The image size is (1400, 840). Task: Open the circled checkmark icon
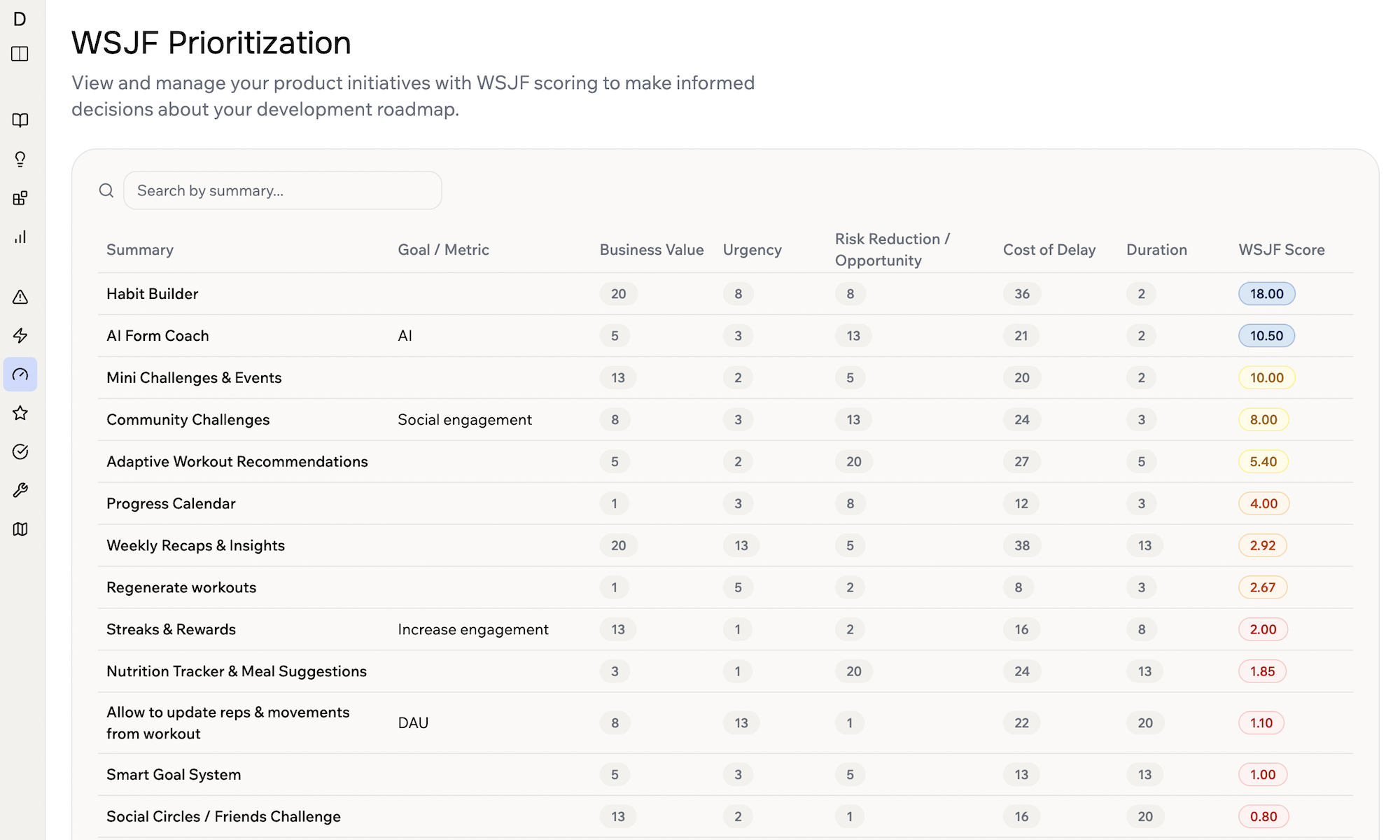[x=20, y=451]
